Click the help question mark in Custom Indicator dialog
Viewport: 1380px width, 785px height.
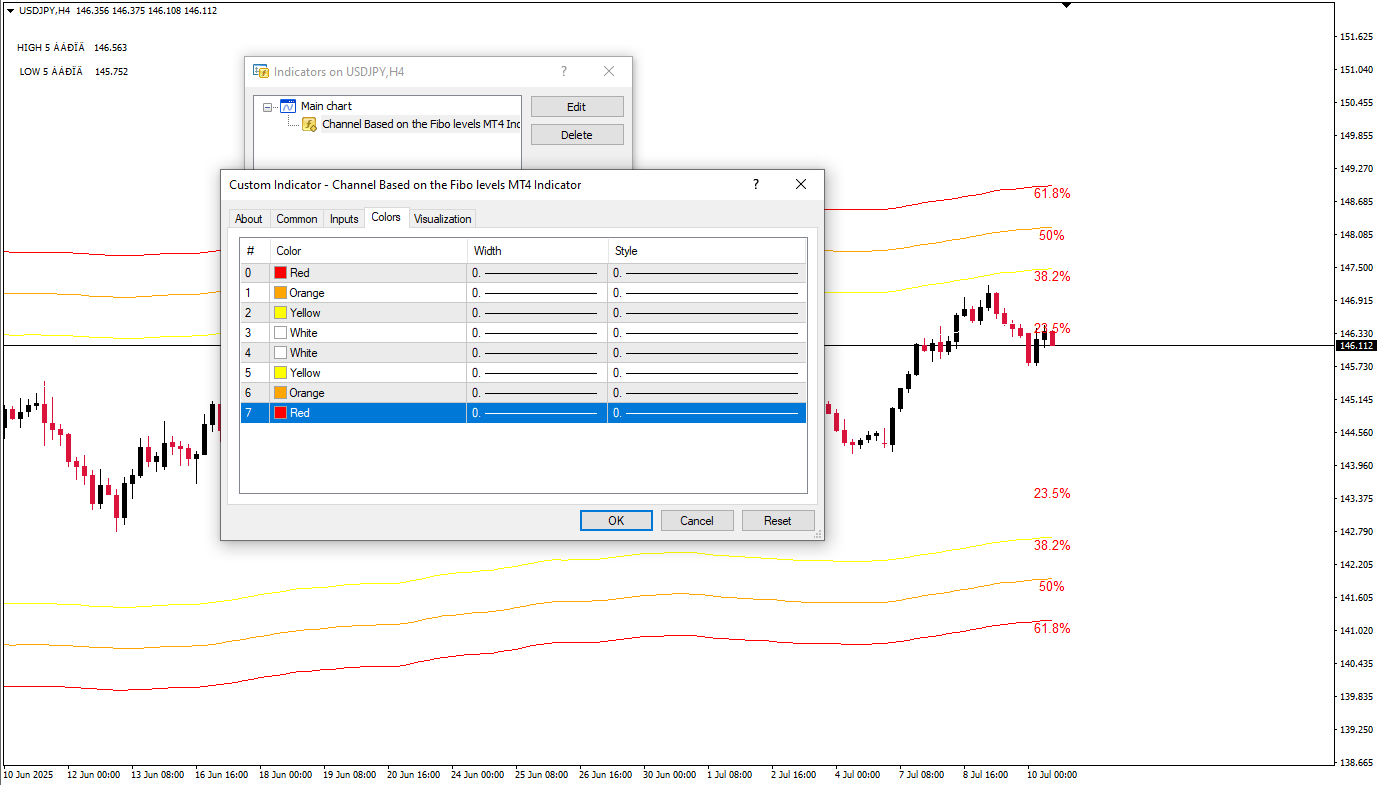click(x=755, y=184)
